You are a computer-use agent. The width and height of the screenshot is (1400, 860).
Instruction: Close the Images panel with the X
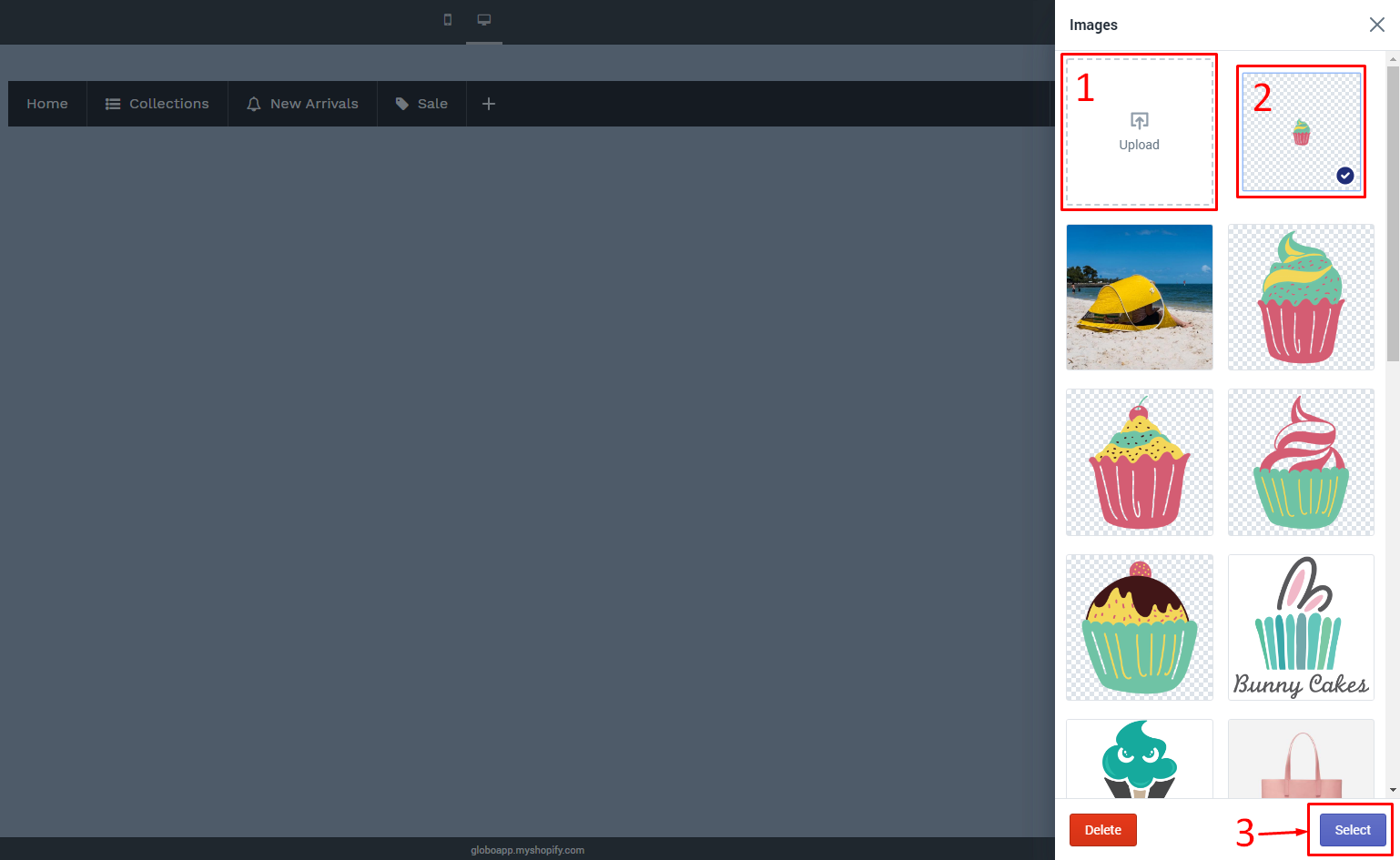pyautogui.click(x=1377, y=25)
